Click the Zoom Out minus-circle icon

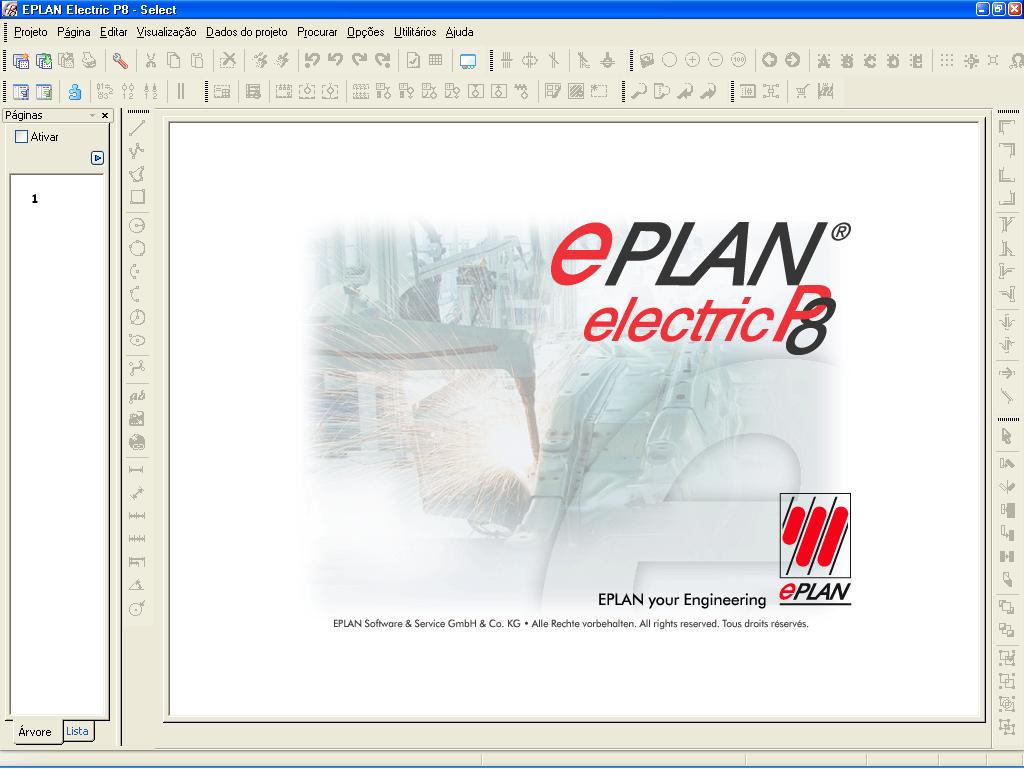point(715,60)
